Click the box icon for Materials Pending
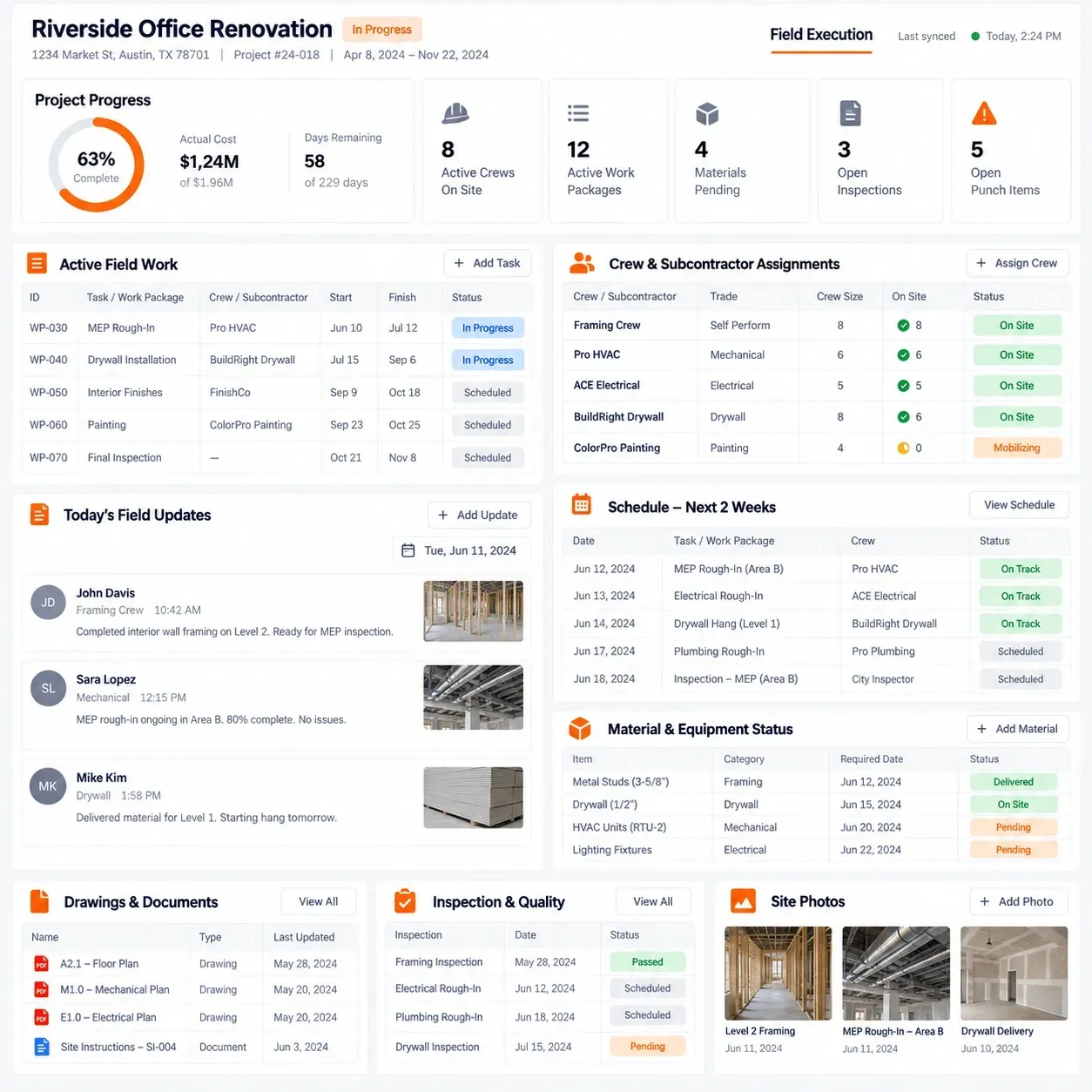 coord(707,114)
